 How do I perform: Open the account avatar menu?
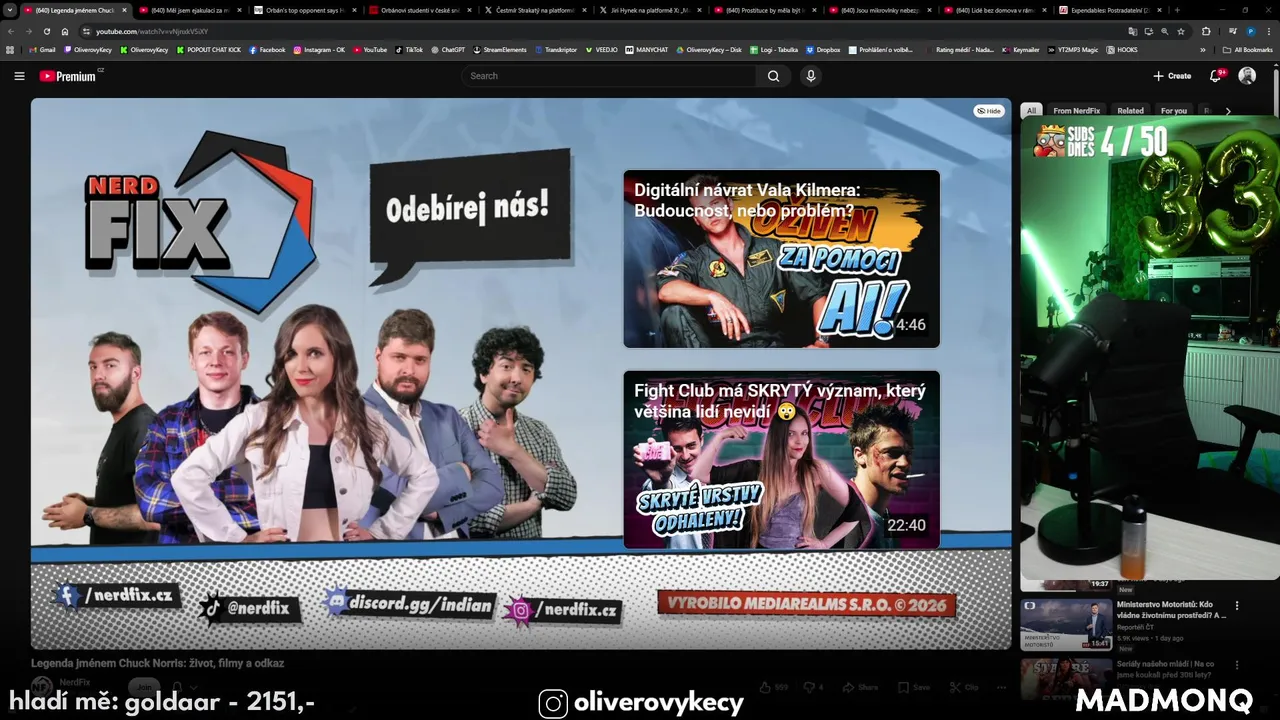[1247, 76]
